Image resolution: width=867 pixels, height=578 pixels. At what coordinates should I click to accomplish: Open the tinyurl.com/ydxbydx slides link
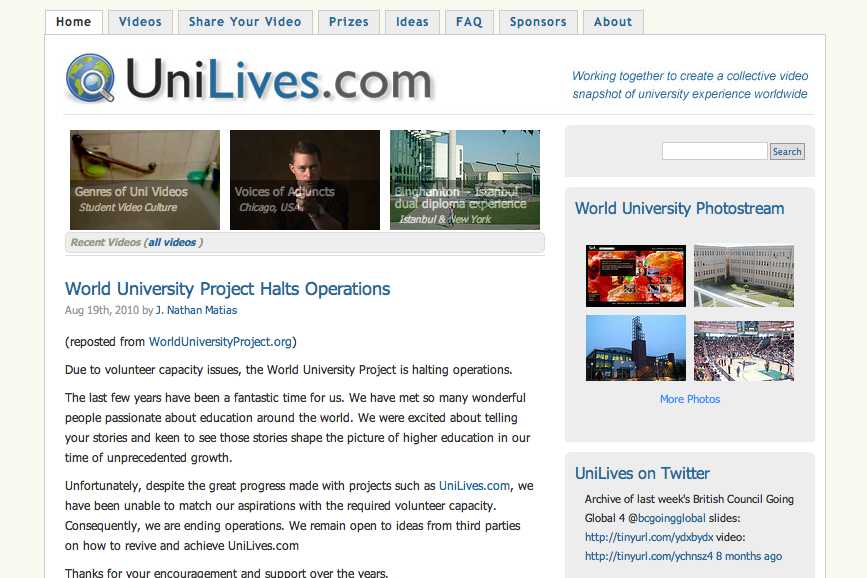[x=649, y=537]
